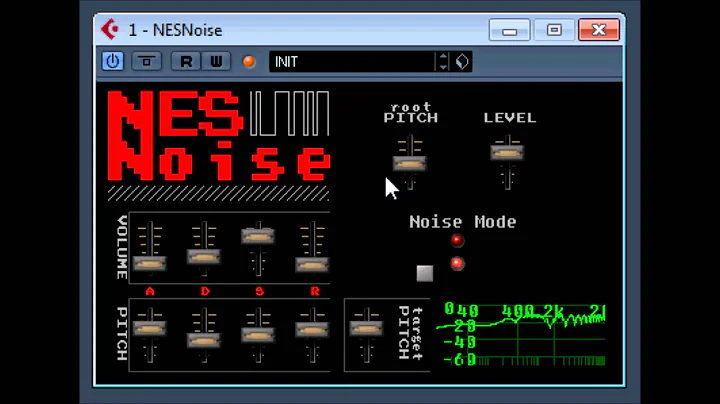
Task: Toggle the plugin power/activate button
Action: 112,61
